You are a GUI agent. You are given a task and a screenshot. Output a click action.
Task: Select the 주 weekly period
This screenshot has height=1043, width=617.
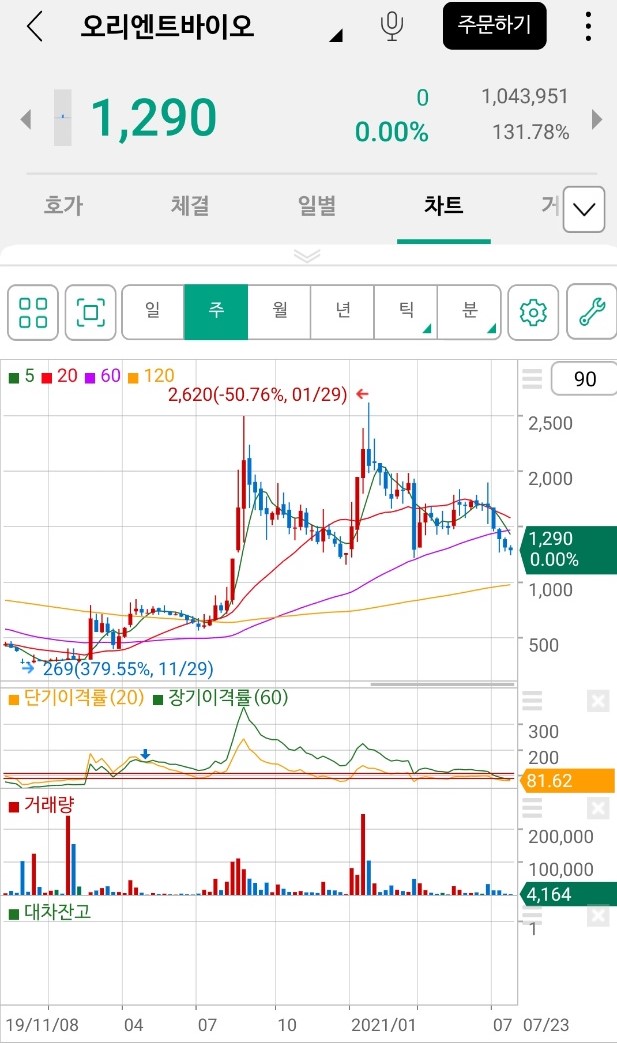216,312
